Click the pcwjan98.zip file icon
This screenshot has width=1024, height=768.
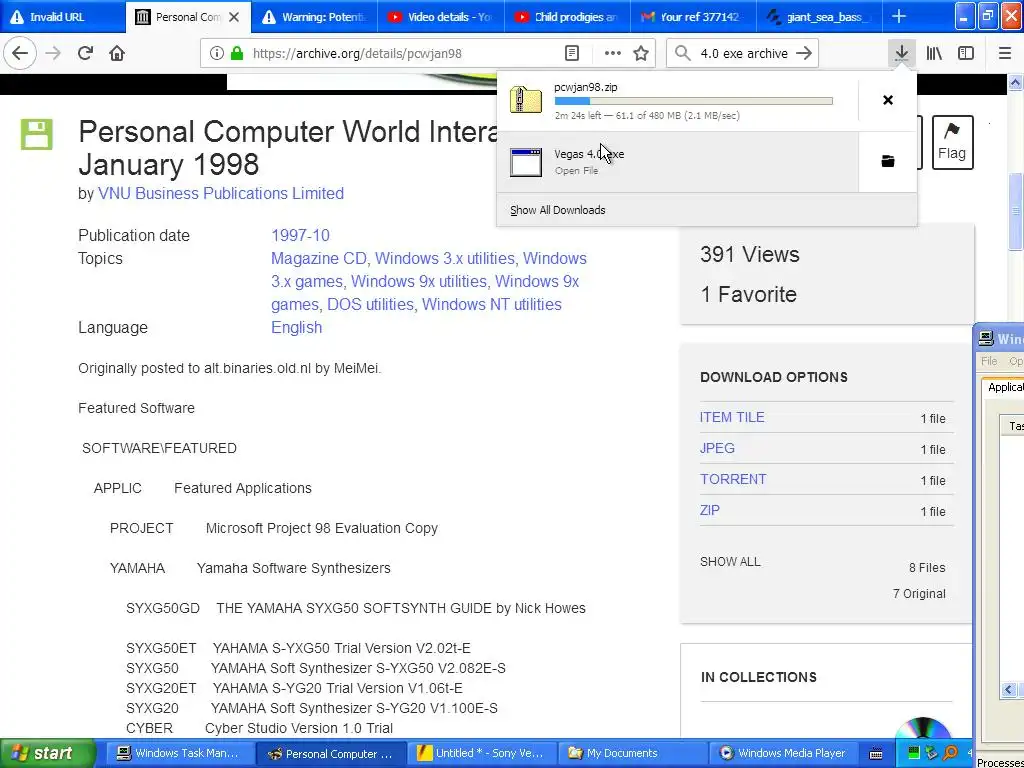click(x=526, y=101)
